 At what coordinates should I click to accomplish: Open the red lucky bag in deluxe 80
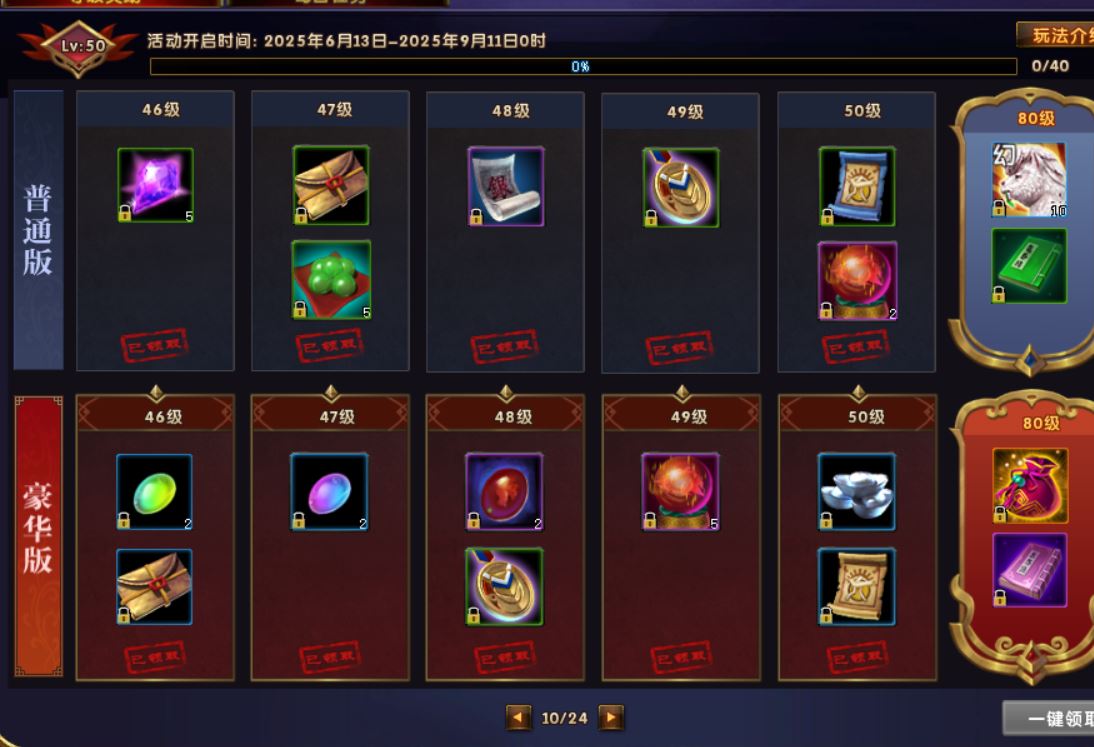1030,485
